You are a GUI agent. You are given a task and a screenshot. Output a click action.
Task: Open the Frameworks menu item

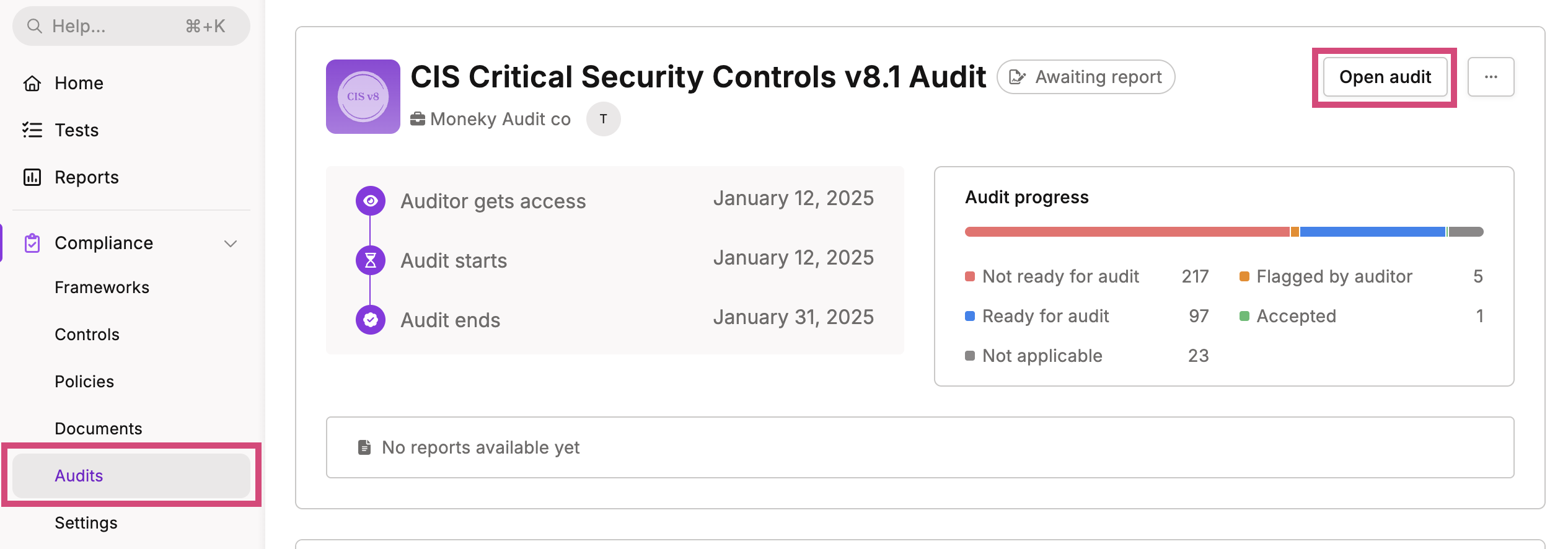point(102,288)
